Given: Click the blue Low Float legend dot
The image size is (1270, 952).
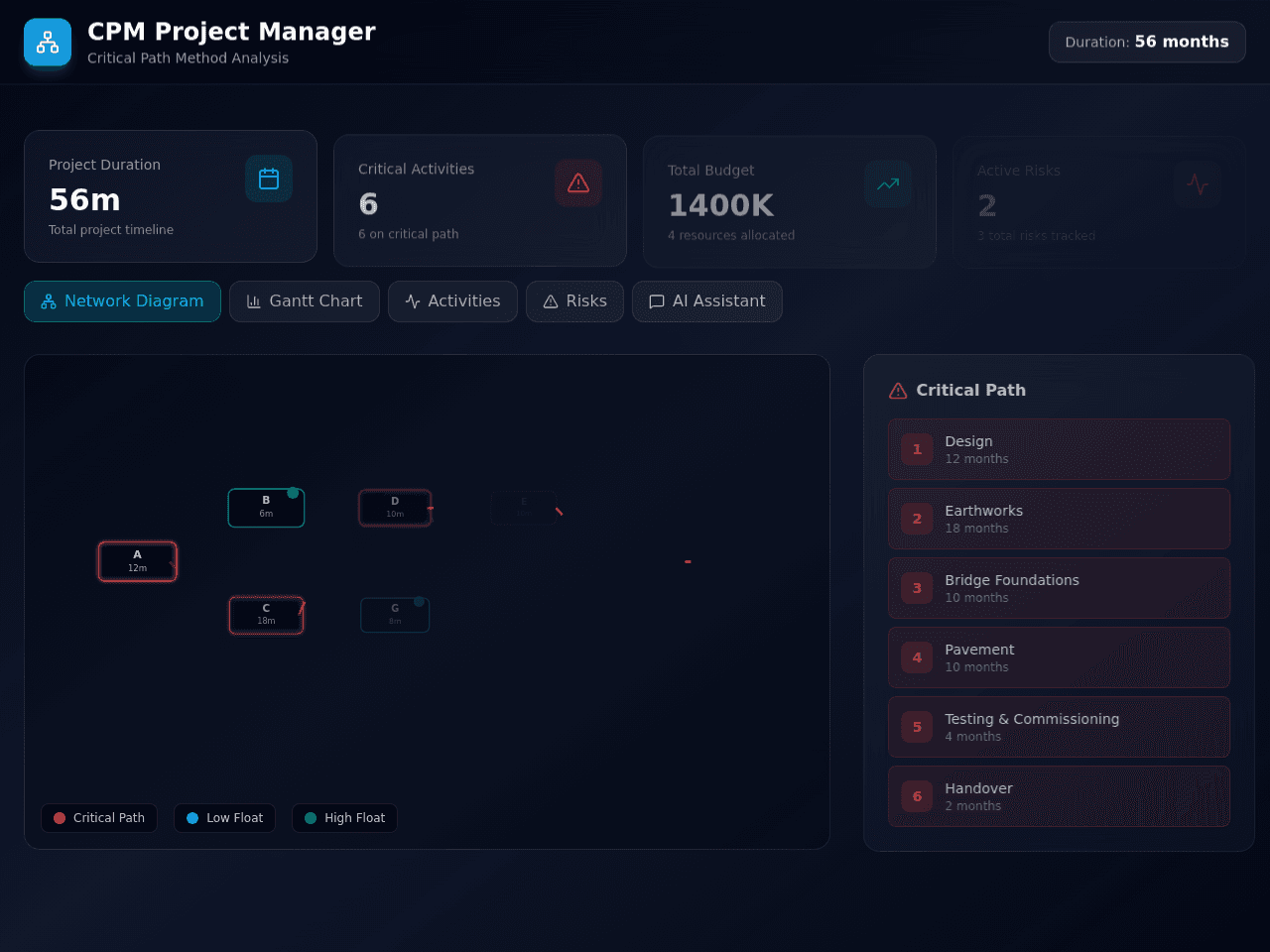Looking at the screenshot, I should (x=192, y=818).
